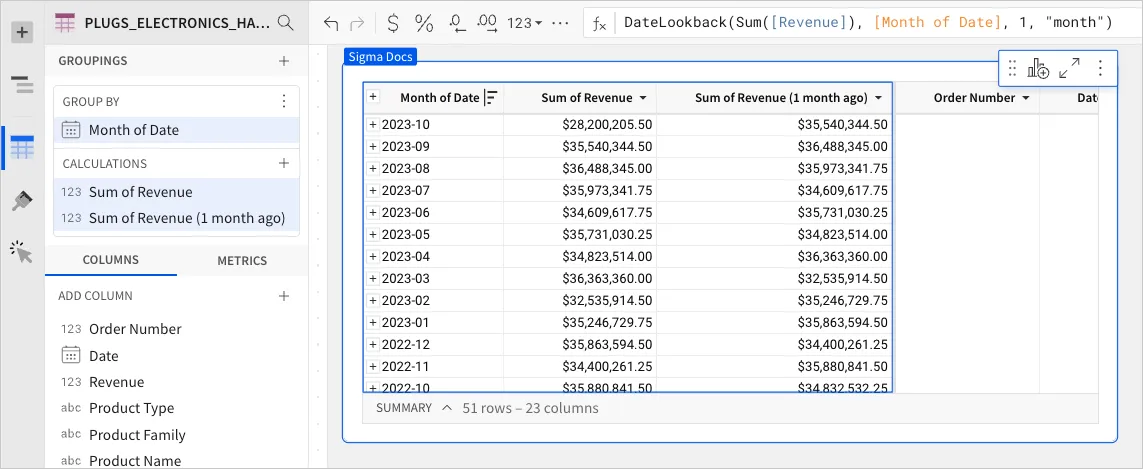Expand the 2023-10 row
This screenshot has height=469, width=1143.
point(372,125)
